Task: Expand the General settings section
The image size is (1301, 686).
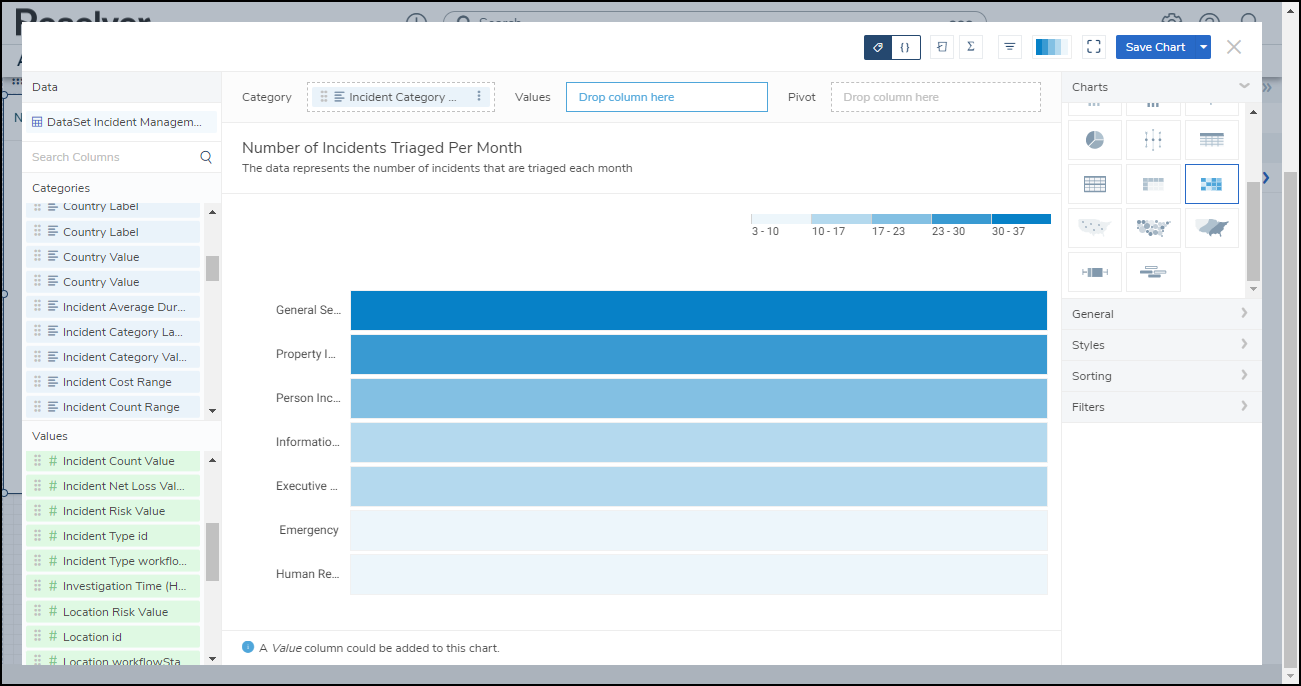Action: pyautogui.click(x=1160, y=314)
